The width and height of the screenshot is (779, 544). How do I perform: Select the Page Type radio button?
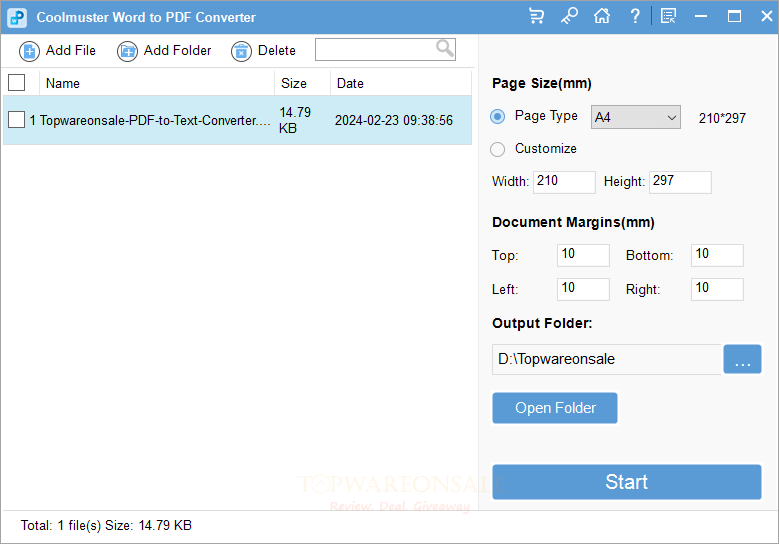click(x=497, y=116)
